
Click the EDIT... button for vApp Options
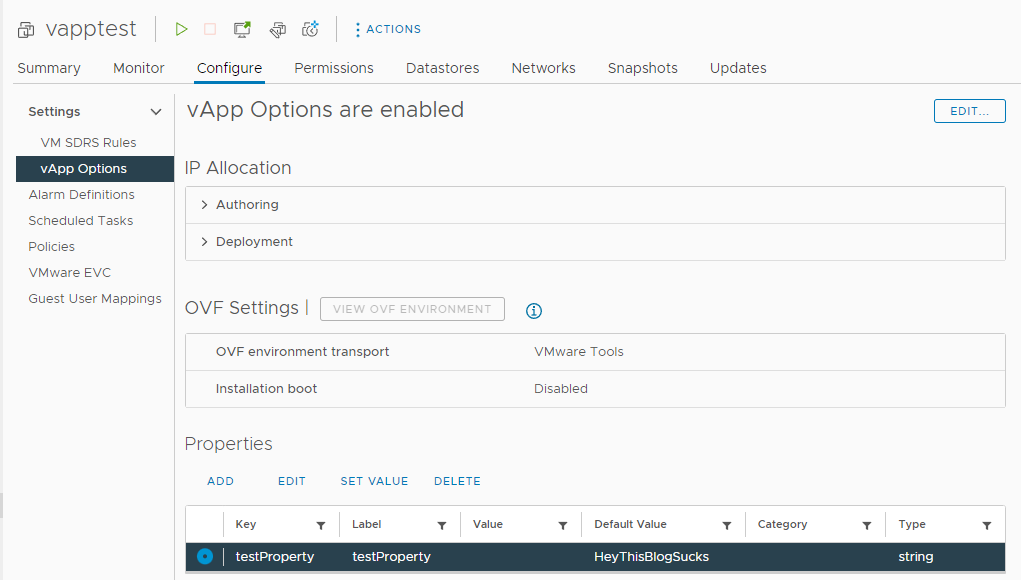[x=969, y=111]
